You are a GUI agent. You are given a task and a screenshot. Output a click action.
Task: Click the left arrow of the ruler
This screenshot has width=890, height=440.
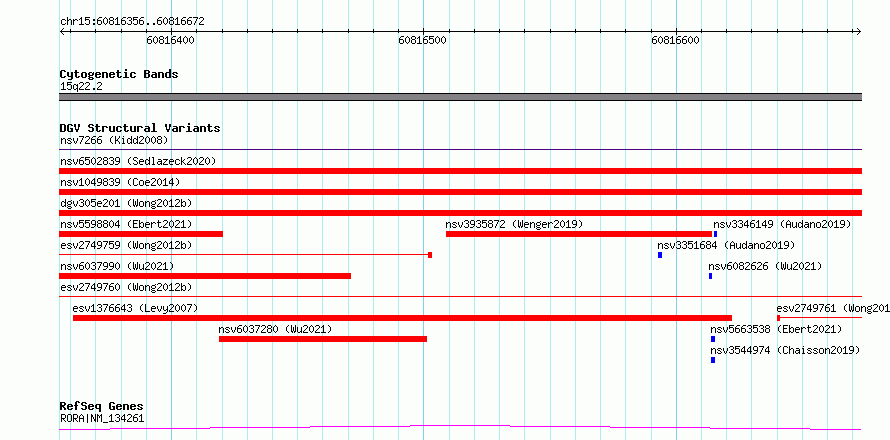[62, 31]
